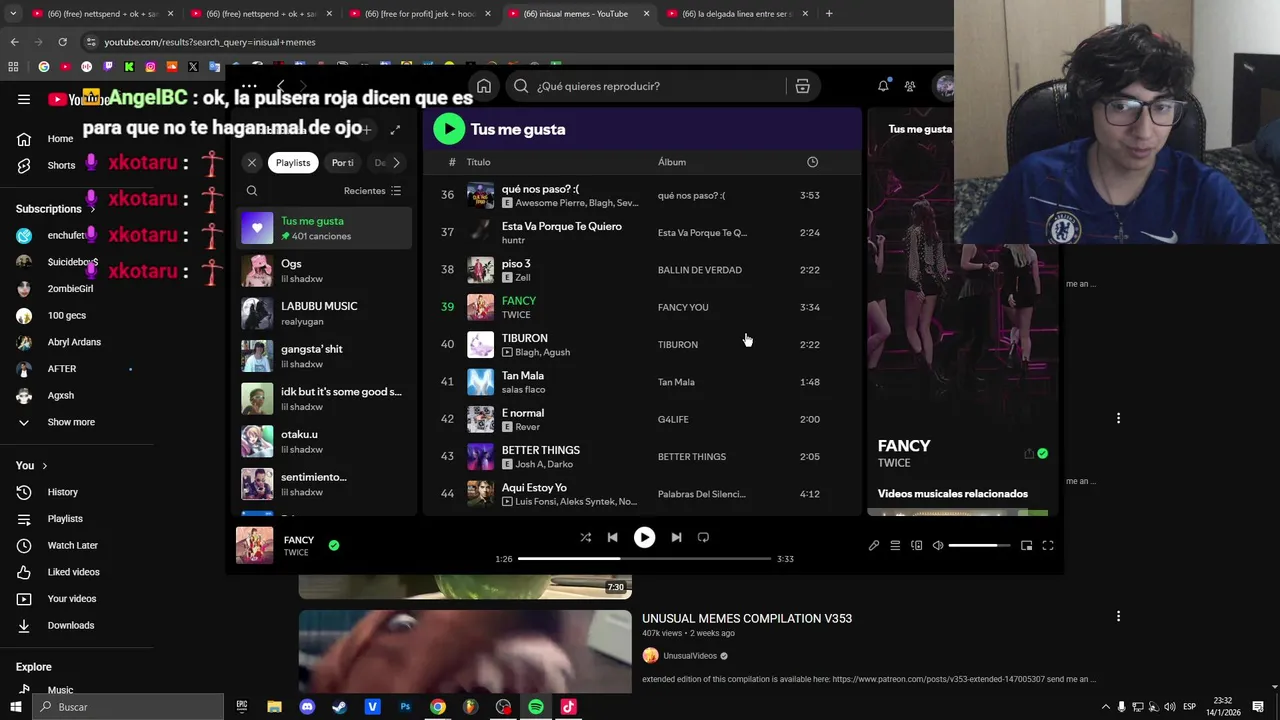The image size is (1280, 720).
Task: Select the Playlists filter chip
Action: point(293,162)
